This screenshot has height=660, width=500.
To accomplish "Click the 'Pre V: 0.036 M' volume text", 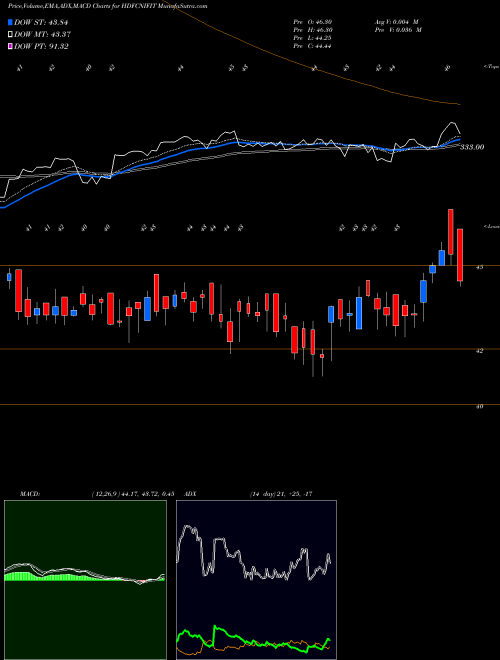I will pos(398,30).
